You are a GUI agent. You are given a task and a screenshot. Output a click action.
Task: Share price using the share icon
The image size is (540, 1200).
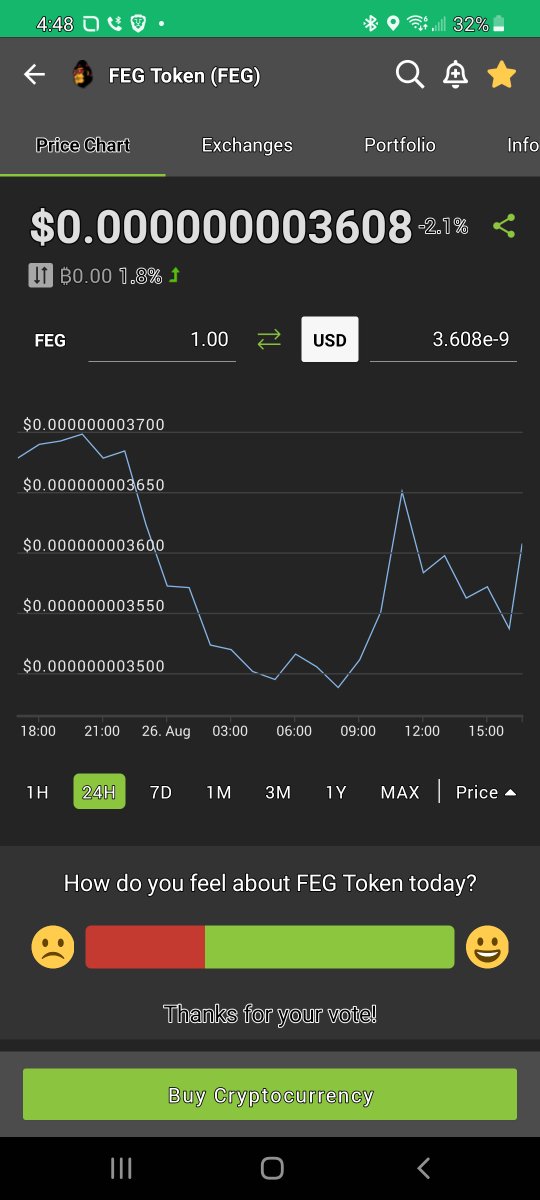point(505,226)
